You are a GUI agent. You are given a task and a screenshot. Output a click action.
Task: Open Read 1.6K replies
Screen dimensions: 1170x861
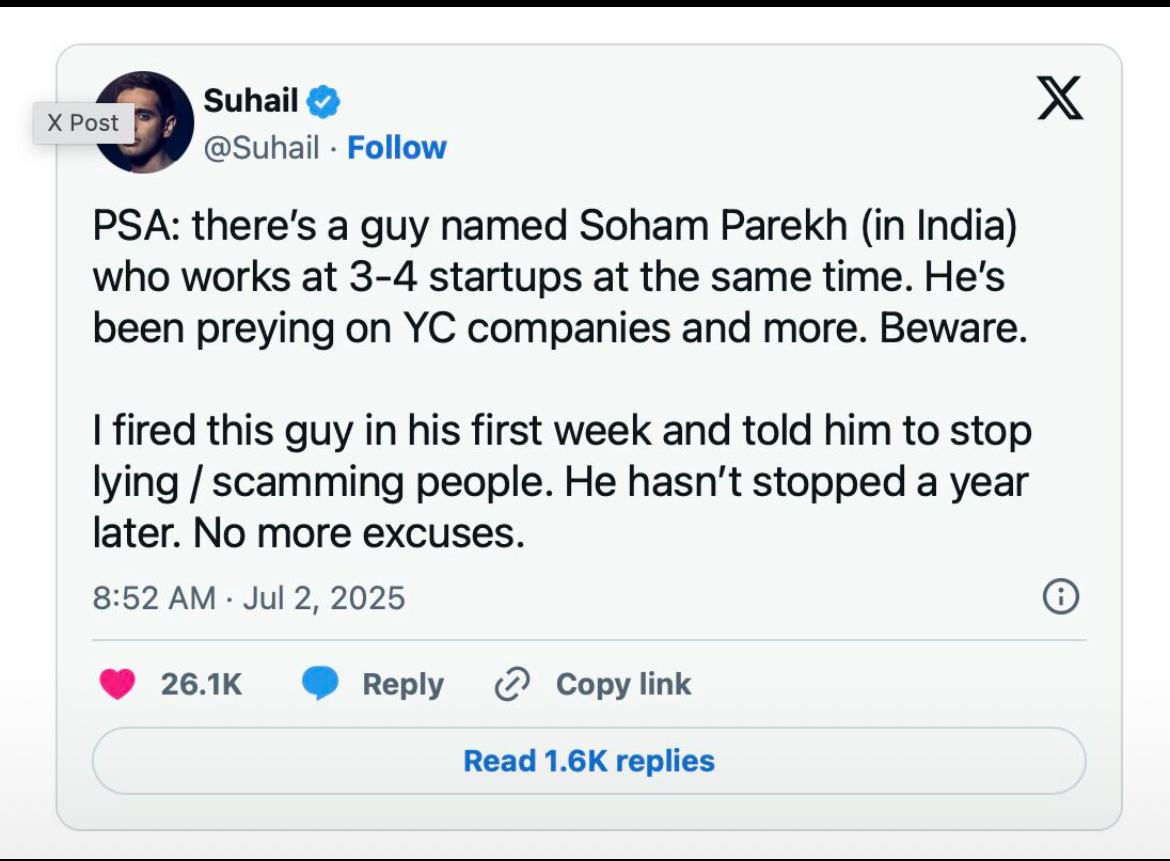tap(588, 761)
